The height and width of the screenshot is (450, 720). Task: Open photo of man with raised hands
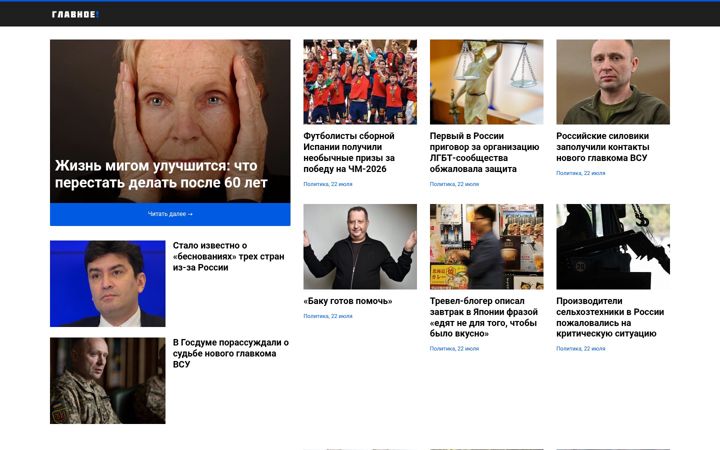(360, 247)
